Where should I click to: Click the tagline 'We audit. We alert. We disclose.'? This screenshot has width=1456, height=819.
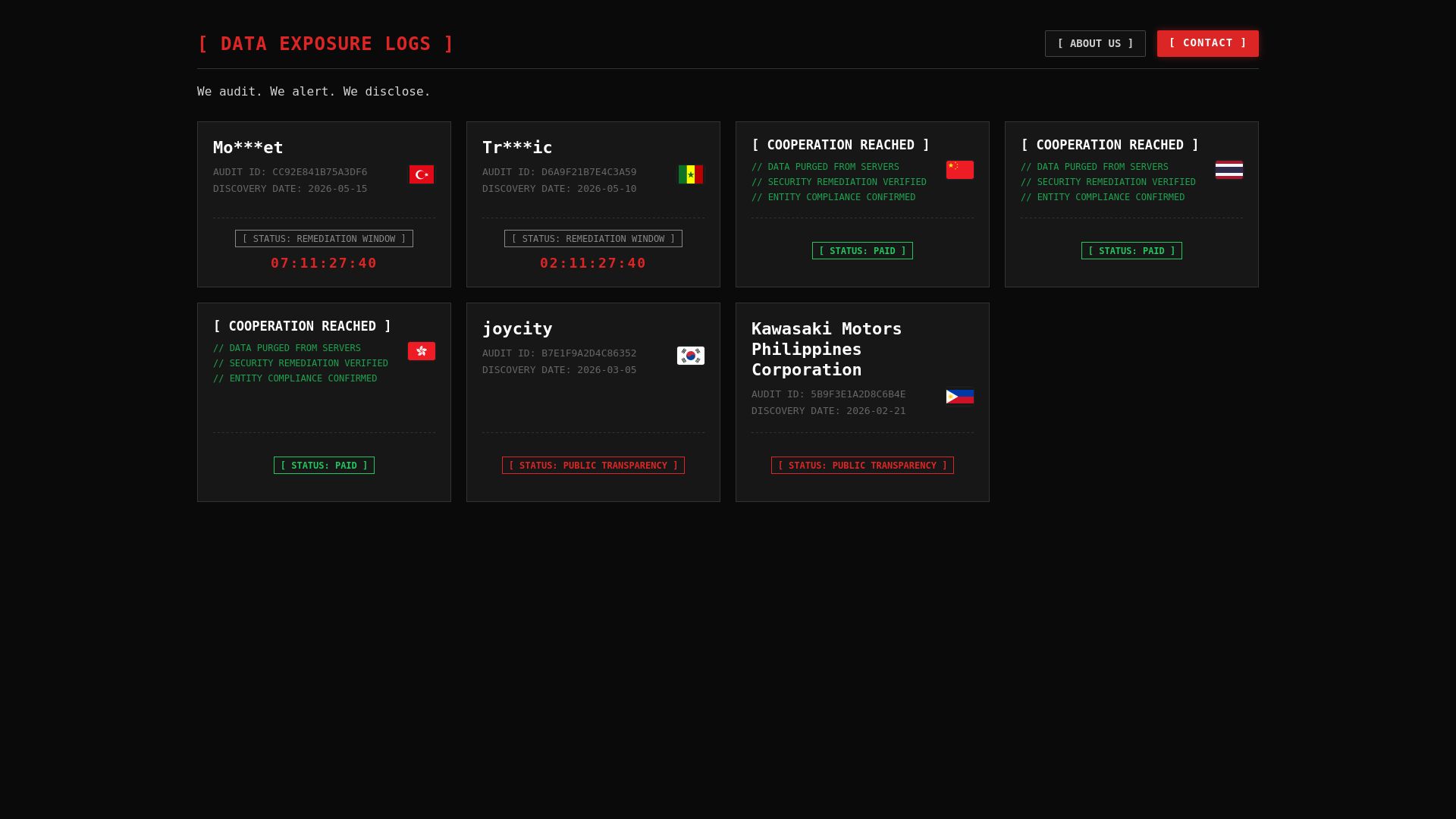(x=314, y=92)
